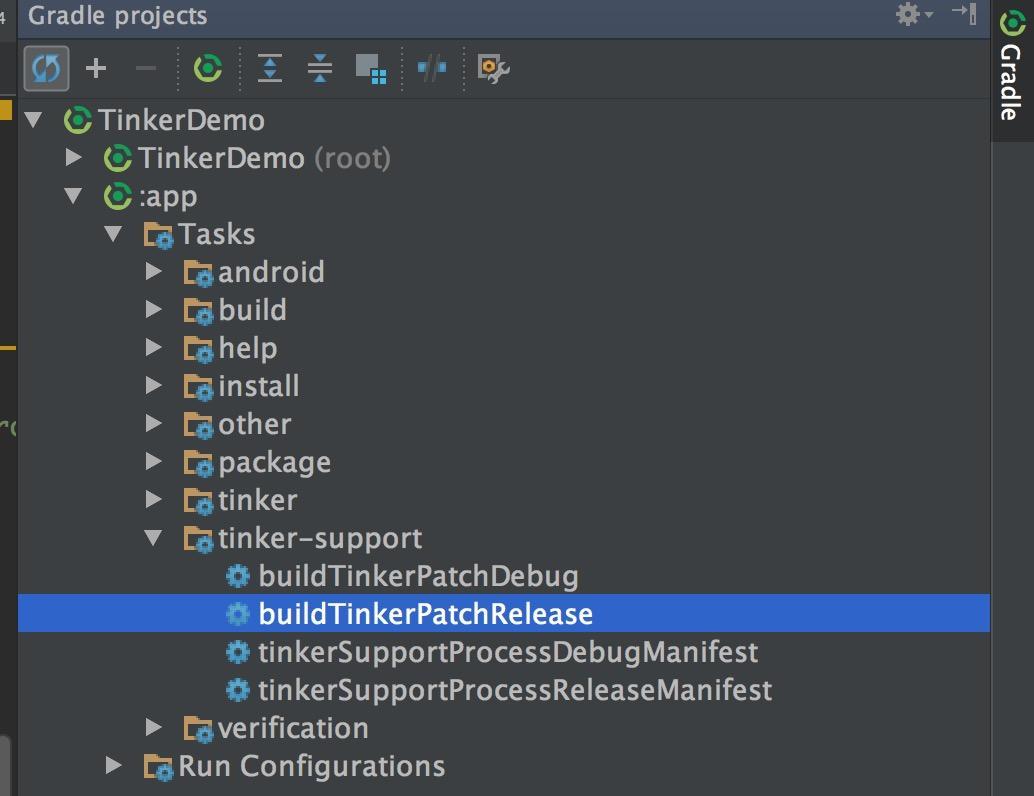Execute Gradle task toolbar icon
This screenshot has height=796, width=1034.
coord(208,68)
